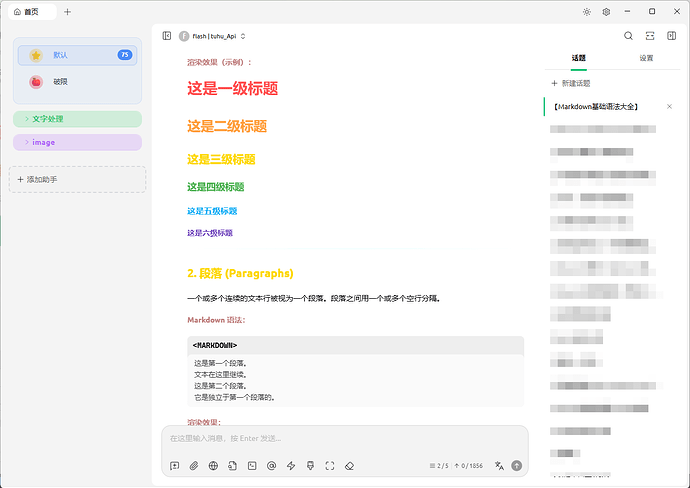Toggle light theme sun icon
Viewport: 690px width, 488px height.
coord(587,12)
